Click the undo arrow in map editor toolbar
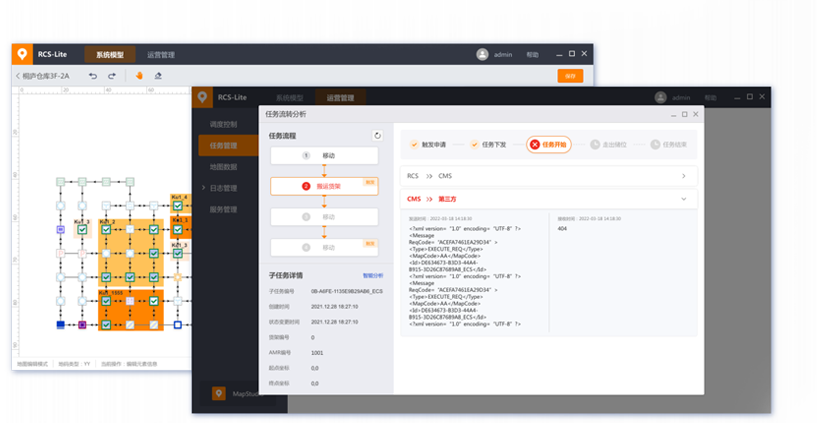Image resolution: width=817 pixels, height=448 pixels. pyautogui.click(x=92, y=76)
